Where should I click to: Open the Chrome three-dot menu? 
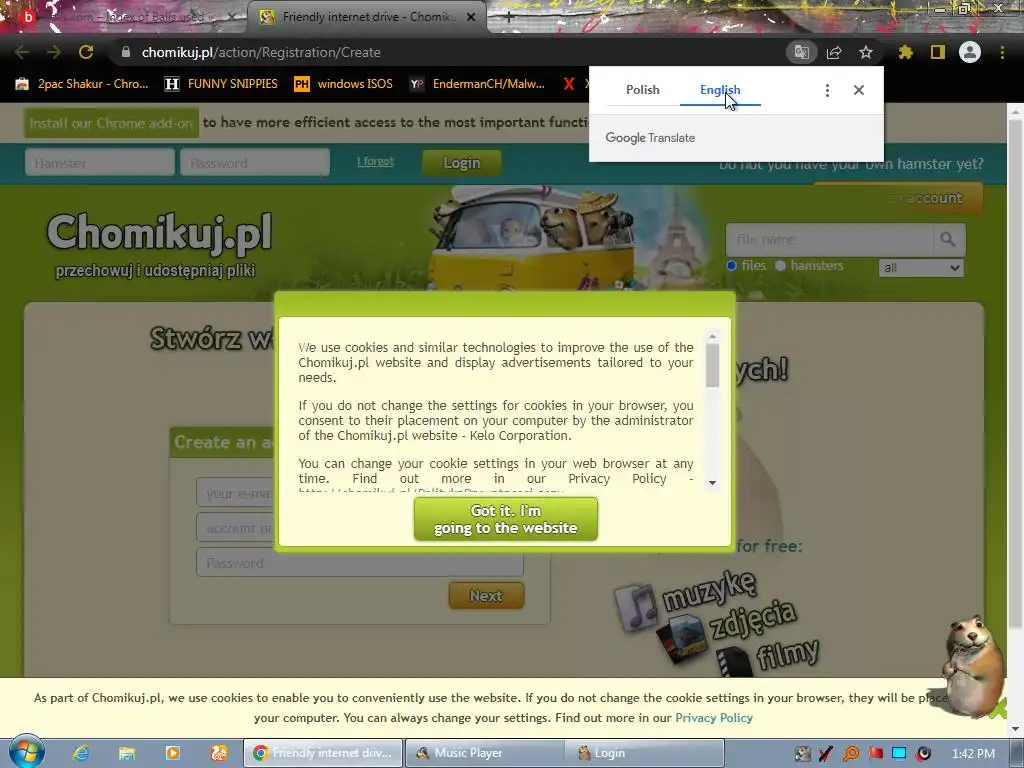1002,52
